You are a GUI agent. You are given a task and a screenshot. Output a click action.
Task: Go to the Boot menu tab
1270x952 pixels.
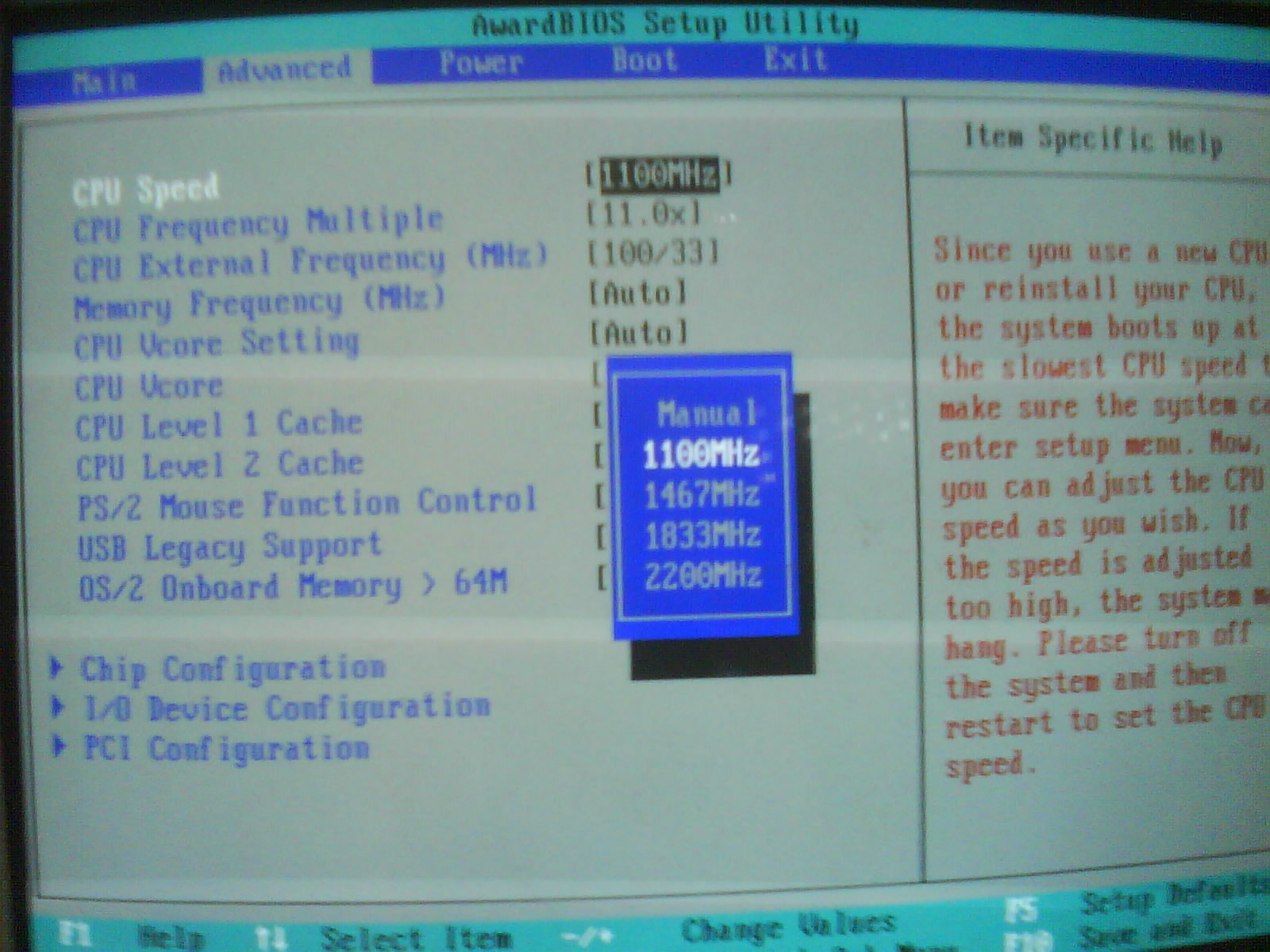[645, 59]
